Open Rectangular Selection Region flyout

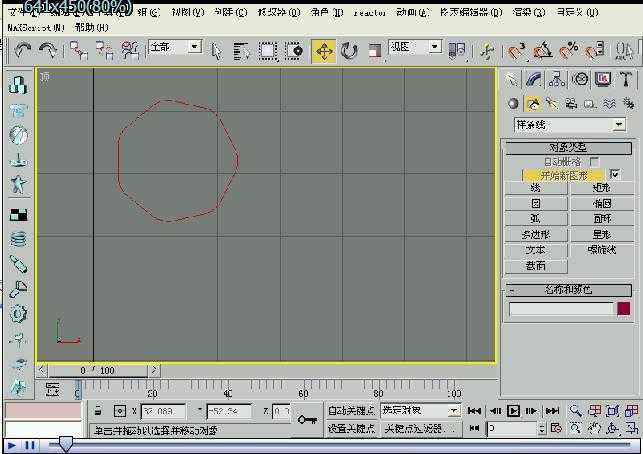click(x=268, y=52)
